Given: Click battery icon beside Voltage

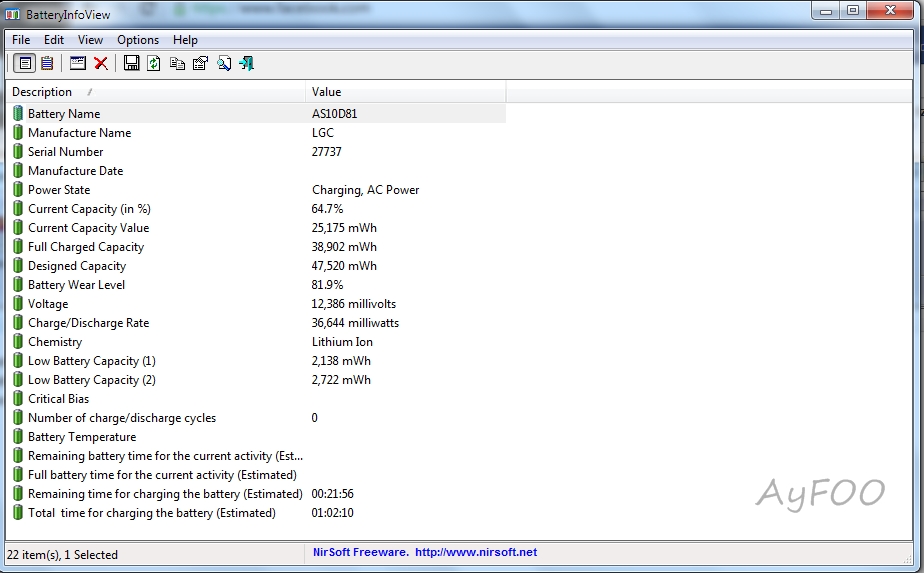Looking at the screenshot, I should [18, 304].
